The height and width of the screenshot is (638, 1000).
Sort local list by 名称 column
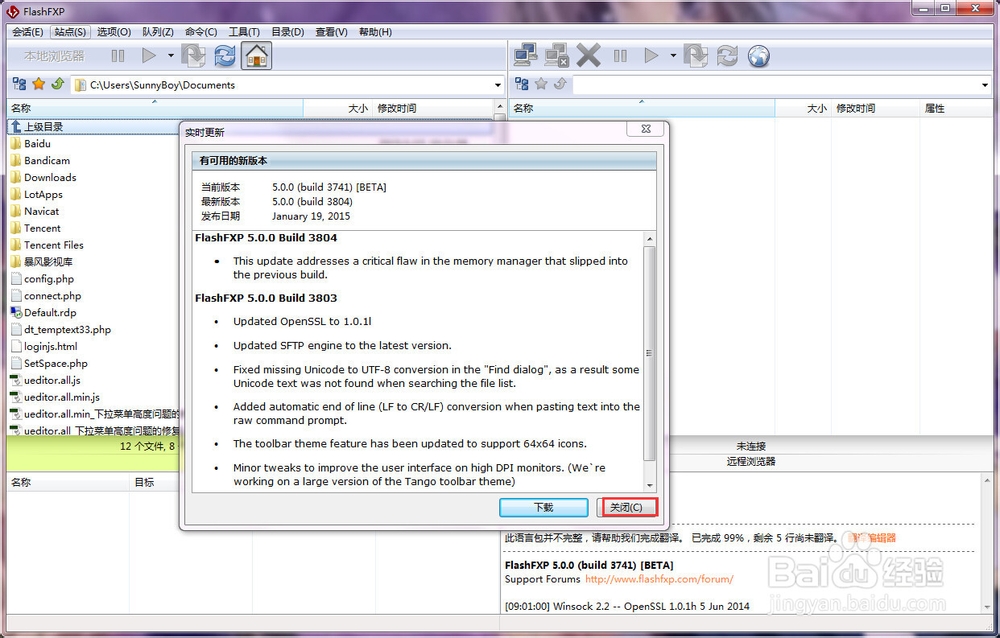155,108
